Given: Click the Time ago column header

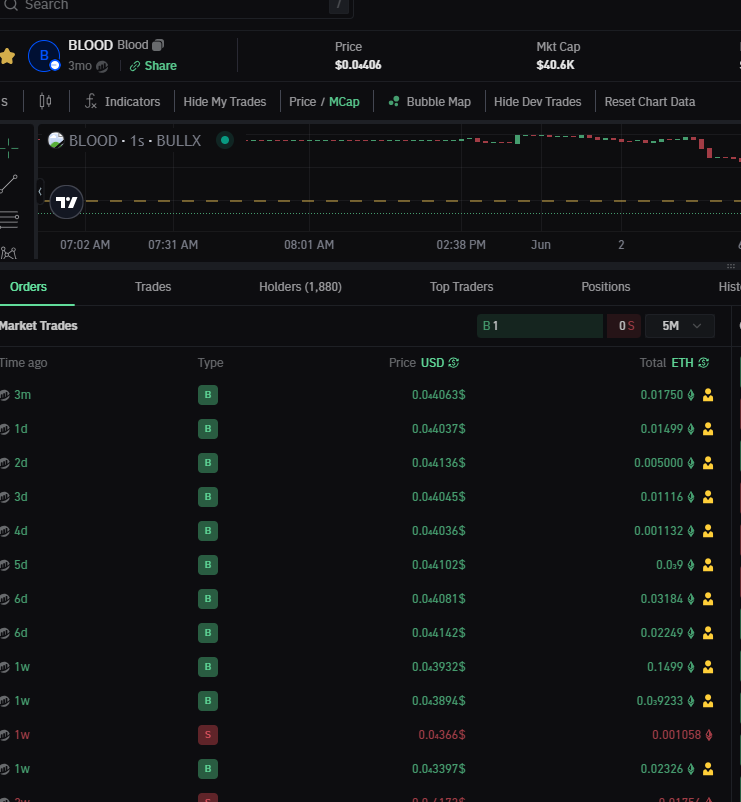Looking at the screenshot, I should [x=24, y=363].
